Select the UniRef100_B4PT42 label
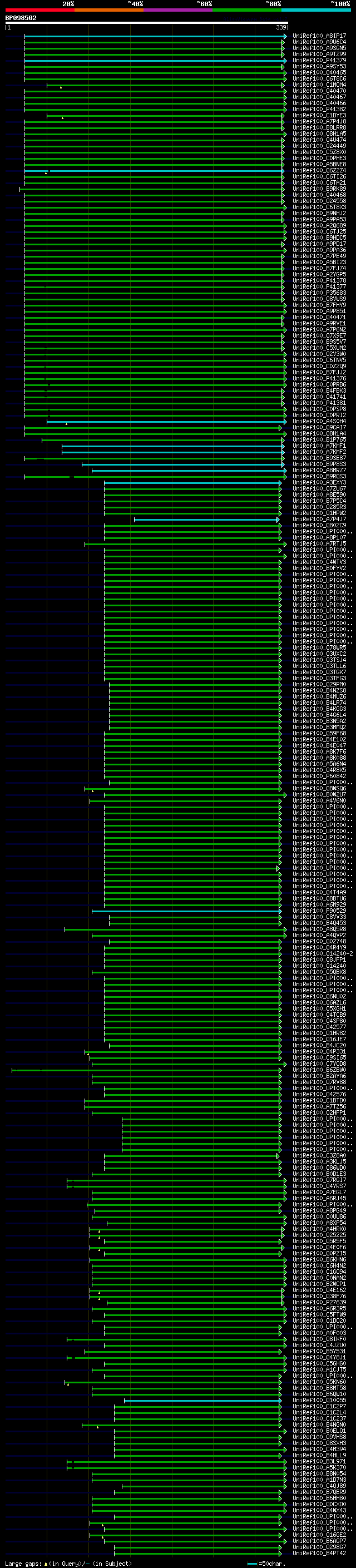Viewport: 356px width, 1568px height. [x=319, y=1554]
